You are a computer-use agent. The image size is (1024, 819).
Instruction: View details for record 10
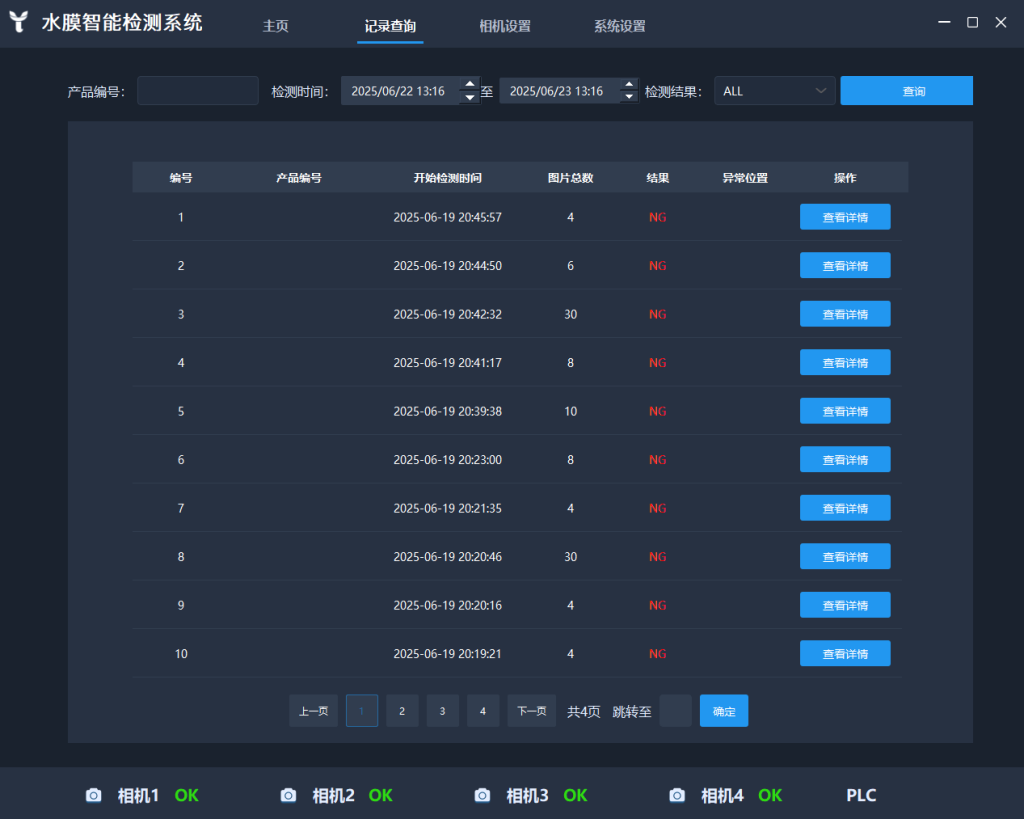[845, 653]
